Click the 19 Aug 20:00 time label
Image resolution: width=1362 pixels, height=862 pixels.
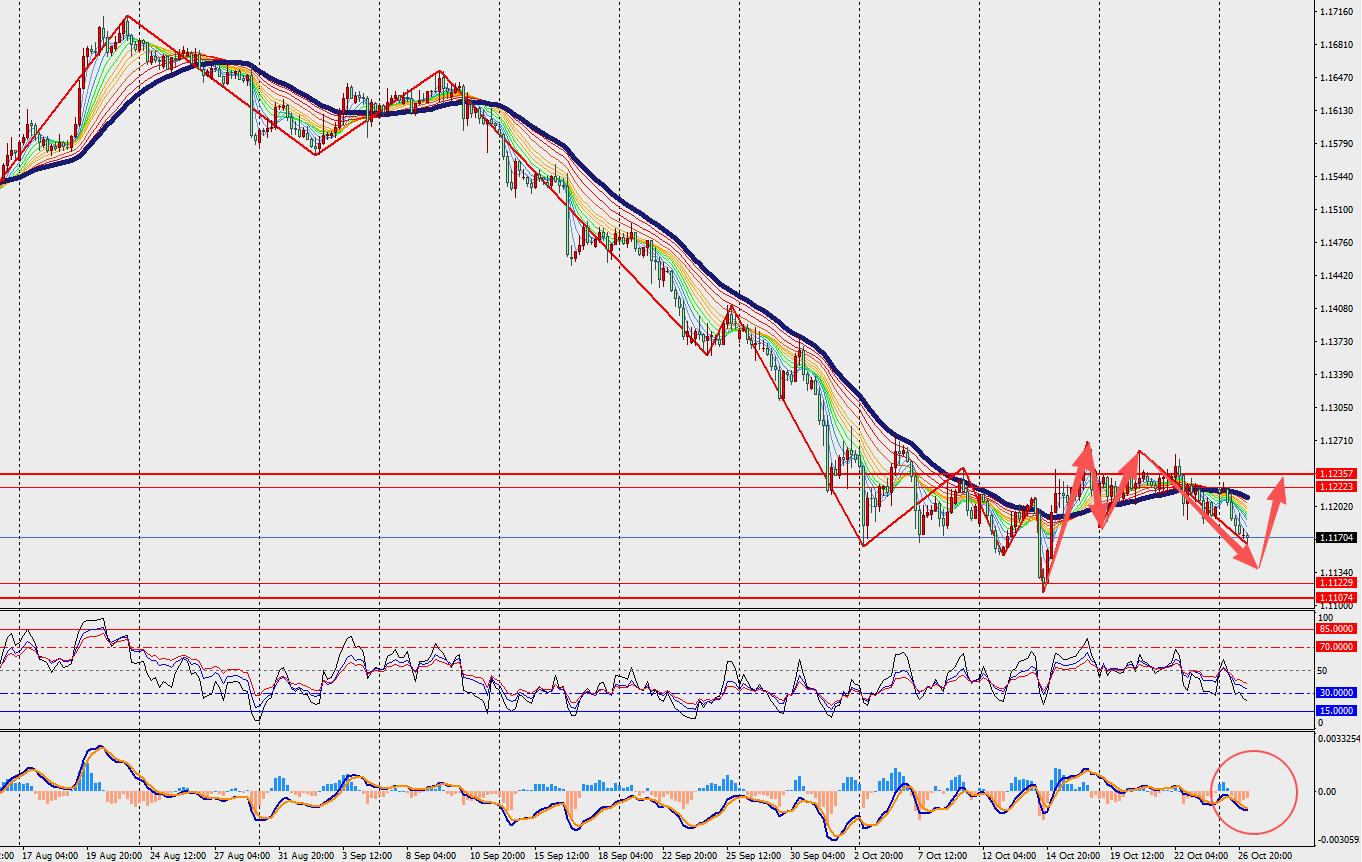pyautogui.click(x=112, y=856)
